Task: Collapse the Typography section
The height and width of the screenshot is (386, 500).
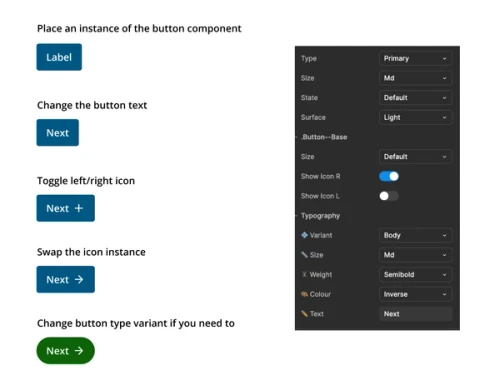Action: [x=297, y=216]
